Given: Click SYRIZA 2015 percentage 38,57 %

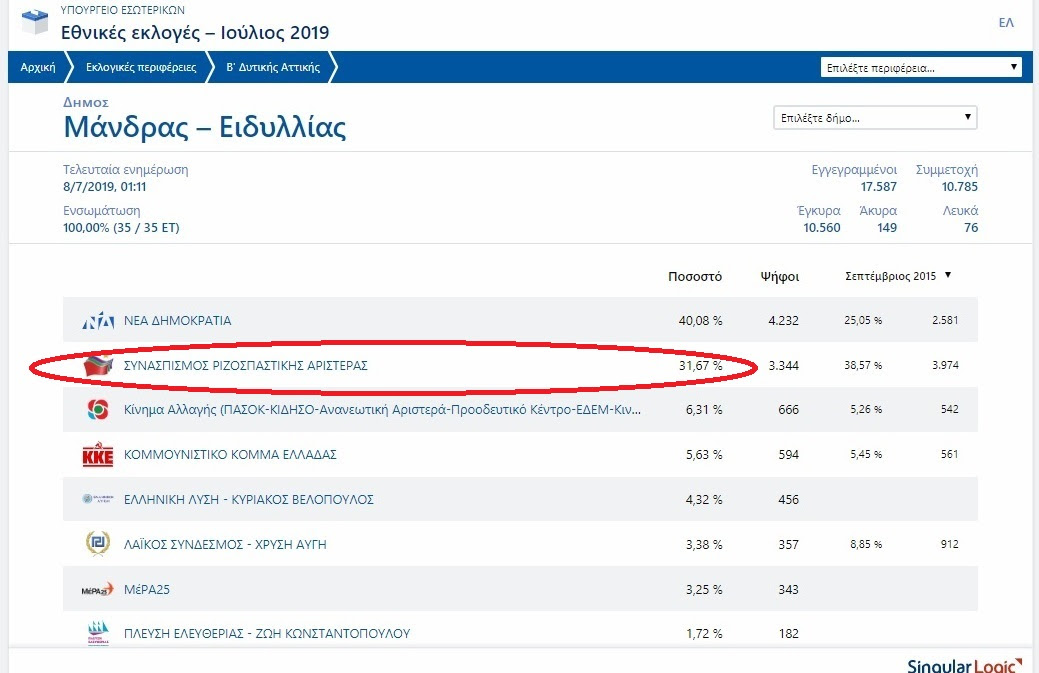Looking at the screenshot, I should 863,365.
